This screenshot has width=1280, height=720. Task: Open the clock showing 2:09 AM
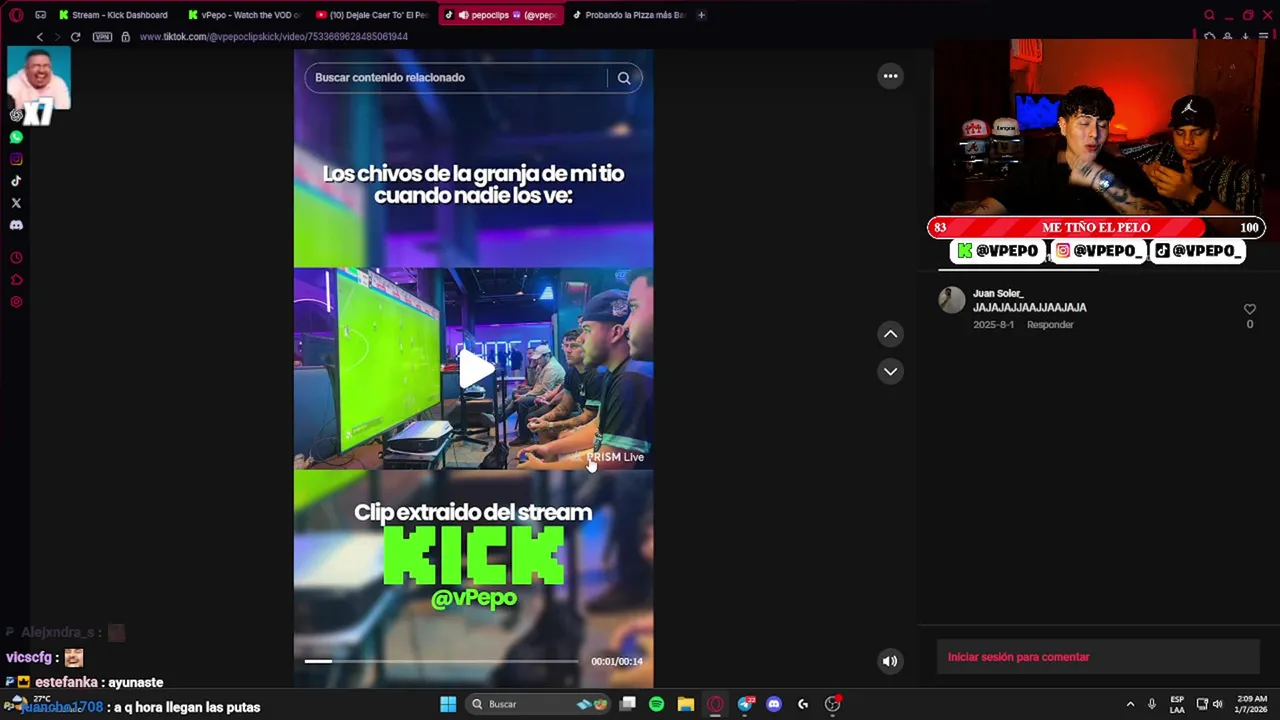[x=1251, y=704]
